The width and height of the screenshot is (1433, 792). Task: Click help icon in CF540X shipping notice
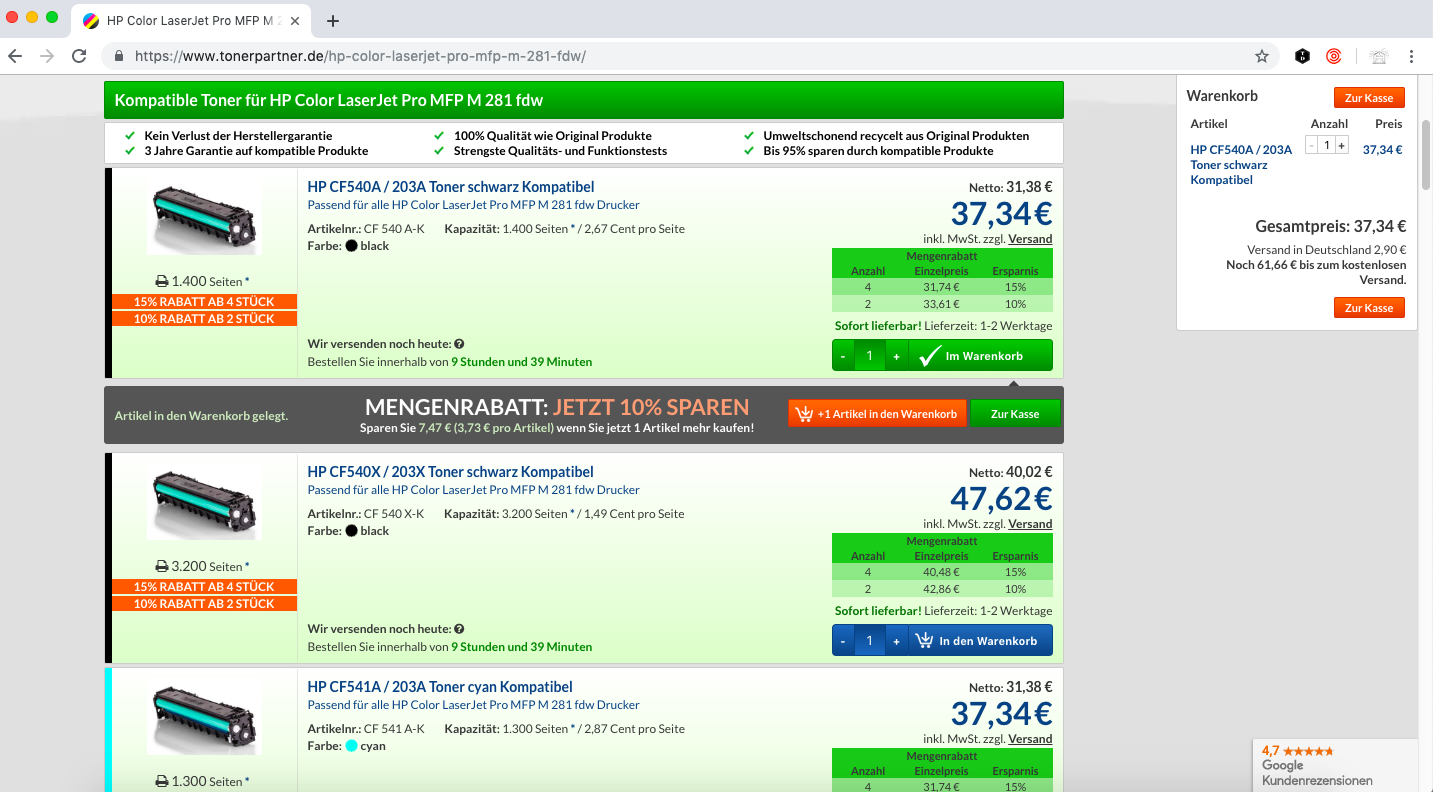tap(459, 629)
